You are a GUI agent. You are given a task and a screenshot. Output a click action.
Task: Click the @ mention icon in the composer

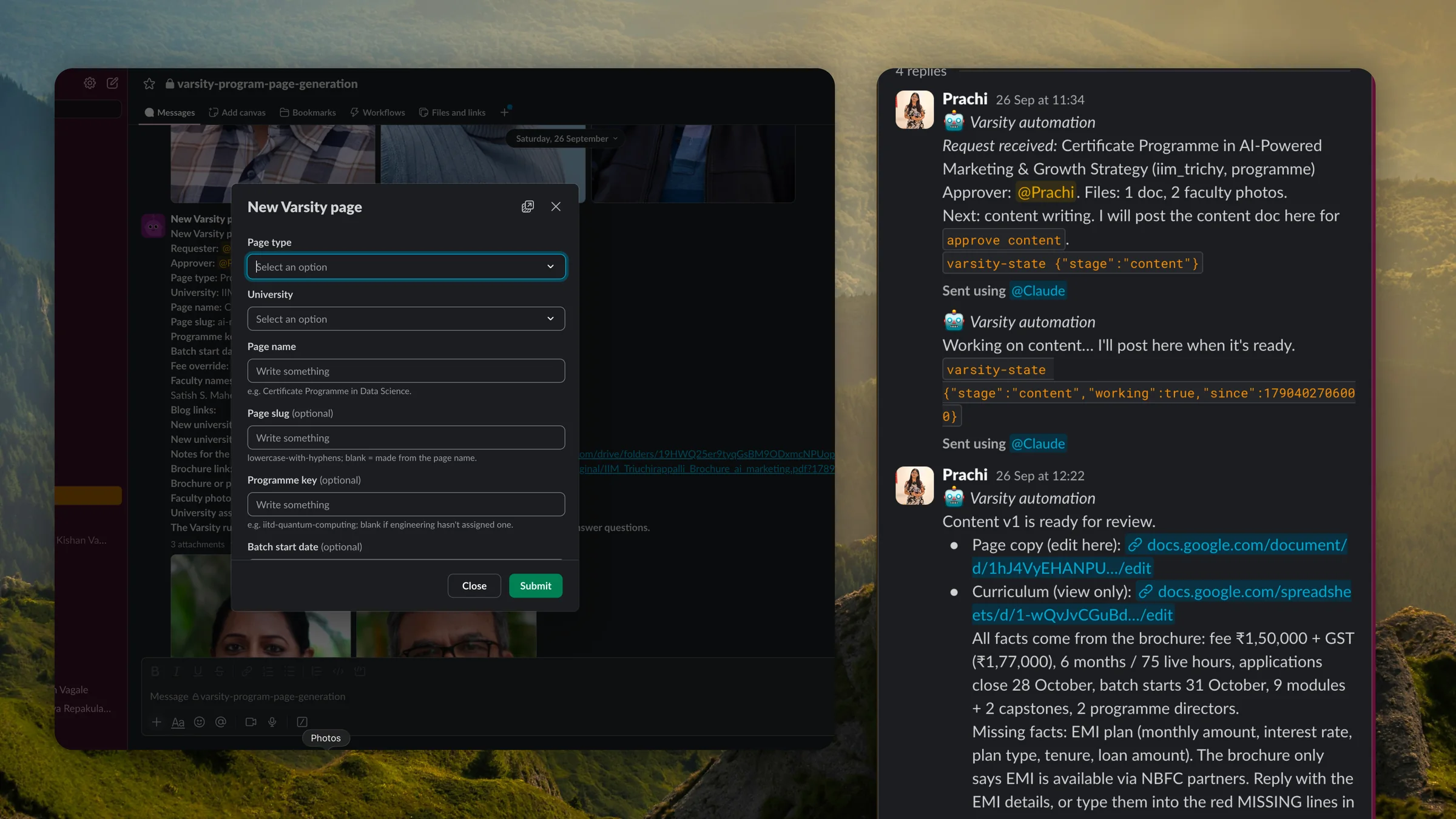221,722
